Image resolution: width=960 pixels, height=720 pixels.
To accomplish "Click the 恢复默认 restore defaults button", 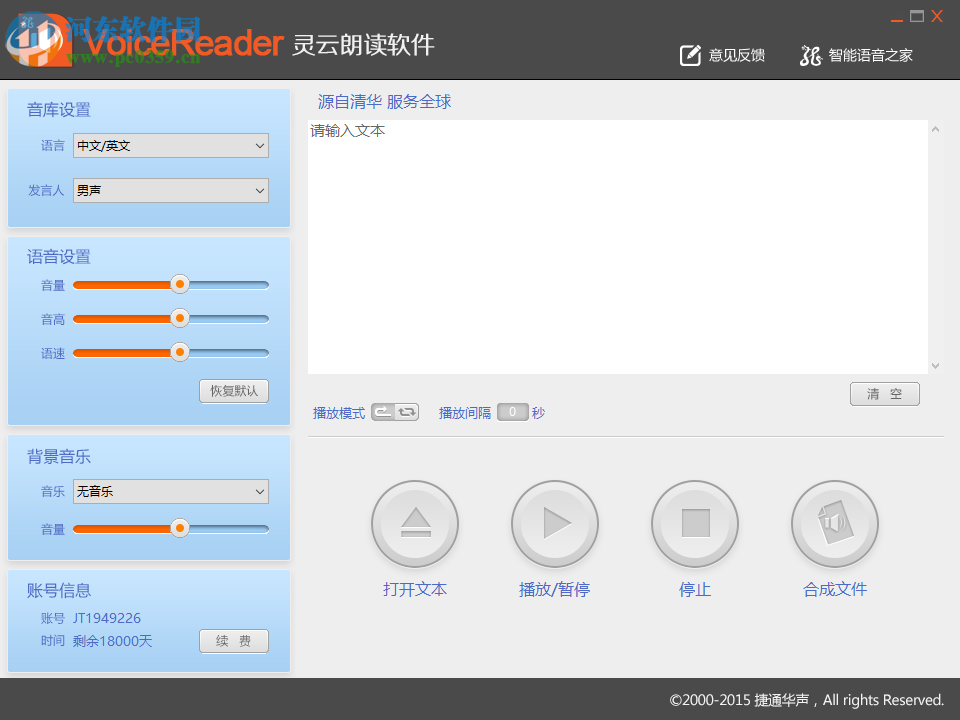I will [x=234, y=391].
